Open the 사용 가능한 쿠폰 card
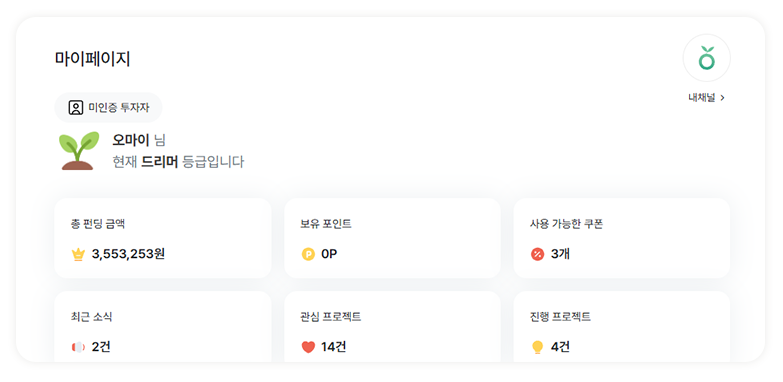The width and height of the screenshot is (783, 382). [x=622, y=238]
